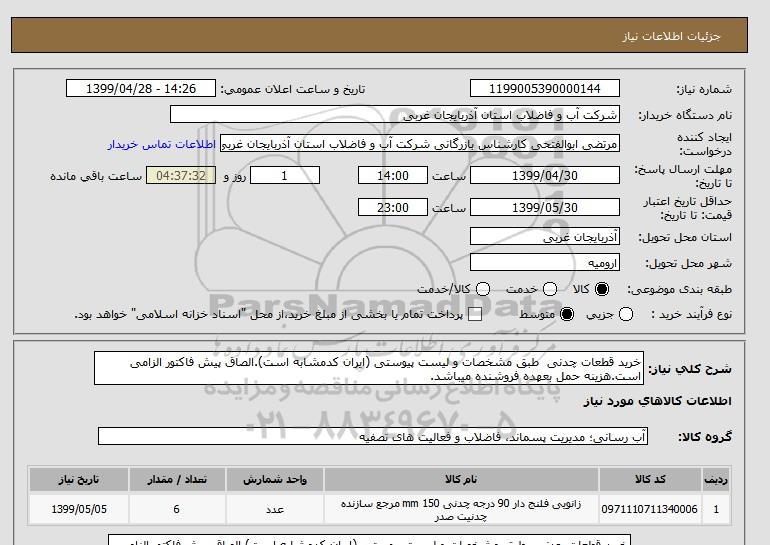Click نام کالا column header

pyautogui.click(x=461, y=480)
